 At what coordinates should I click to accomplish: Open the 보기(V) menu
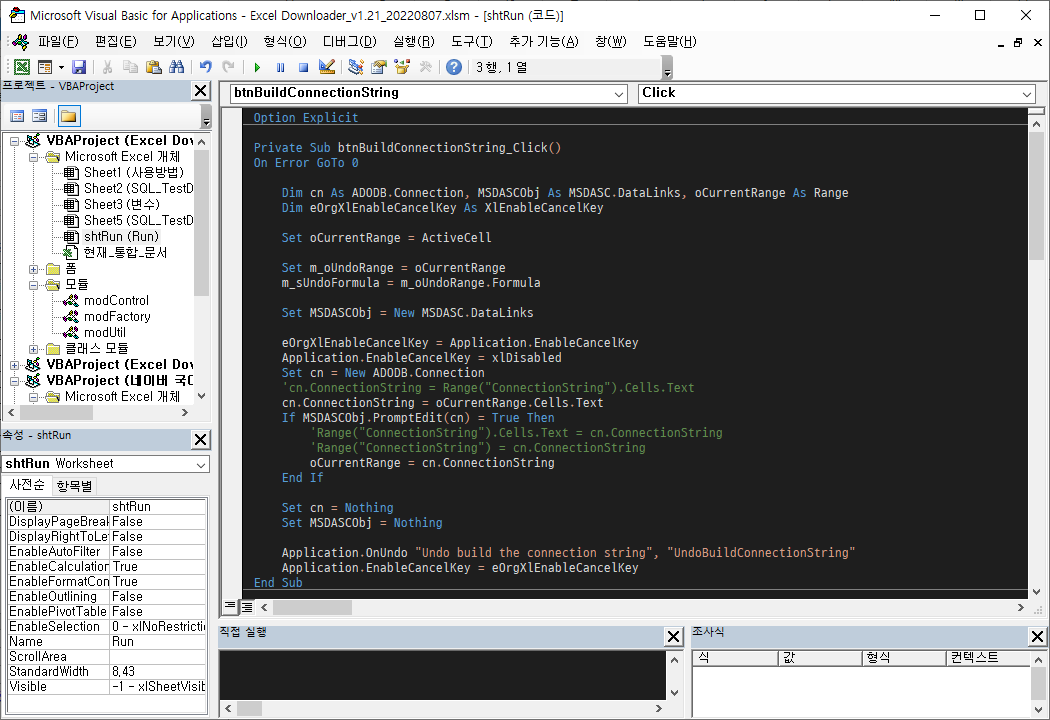click(x=173, y=42)
